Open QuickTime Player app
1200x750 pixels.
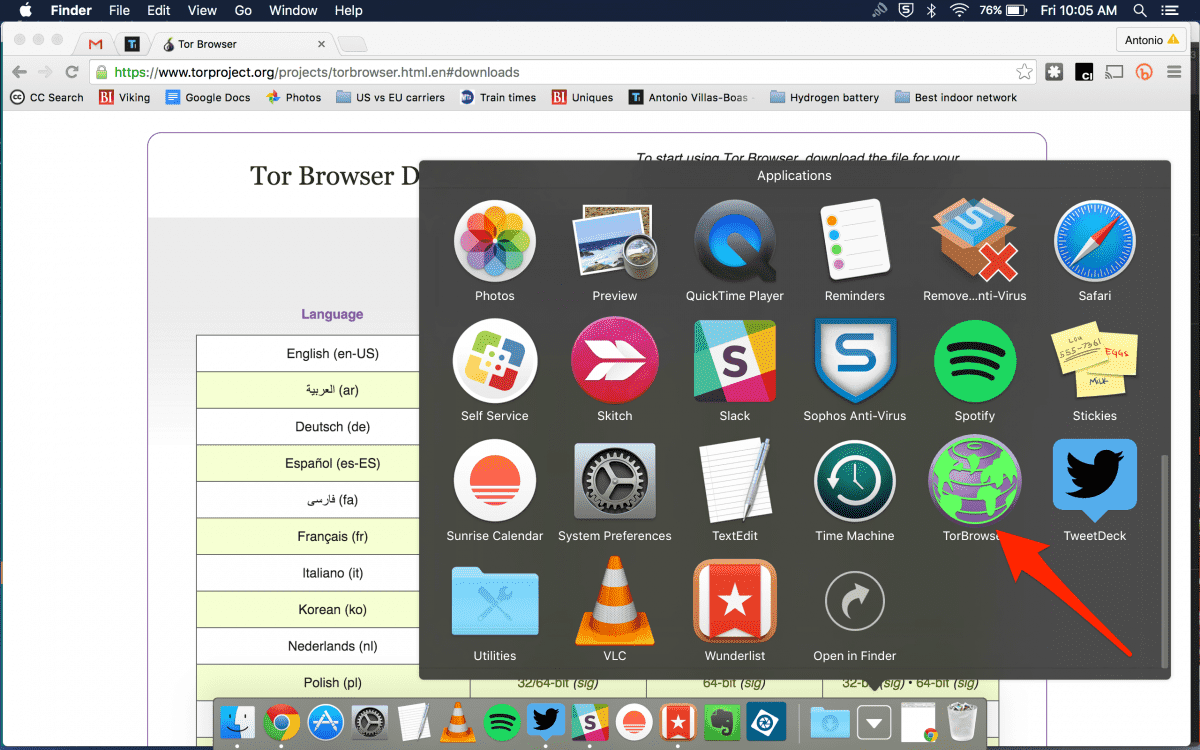(734, 242)
